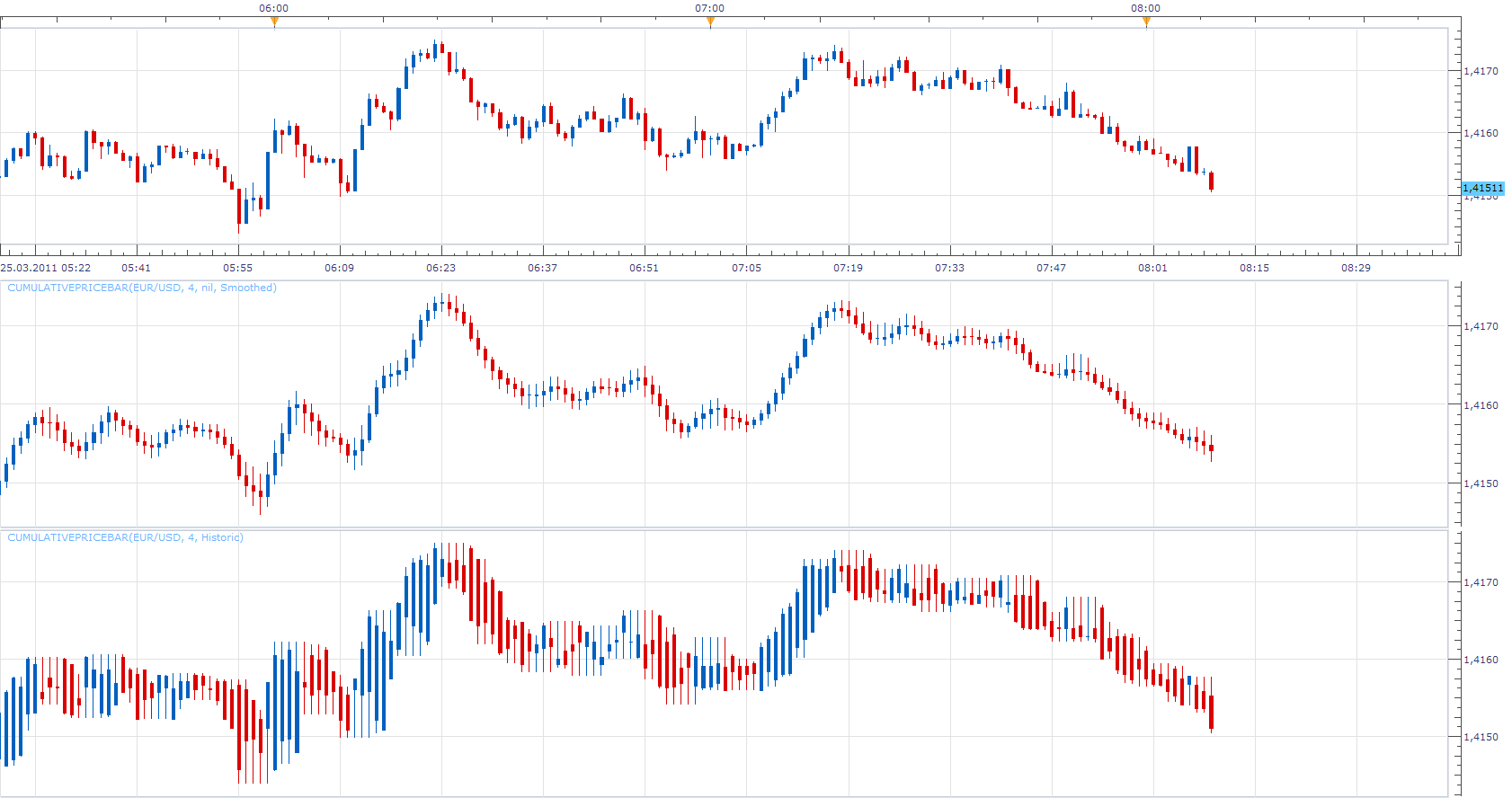Click 1,4170 on the Historic panel axis
This screenshot has height=798, width=1512.
1481,582
